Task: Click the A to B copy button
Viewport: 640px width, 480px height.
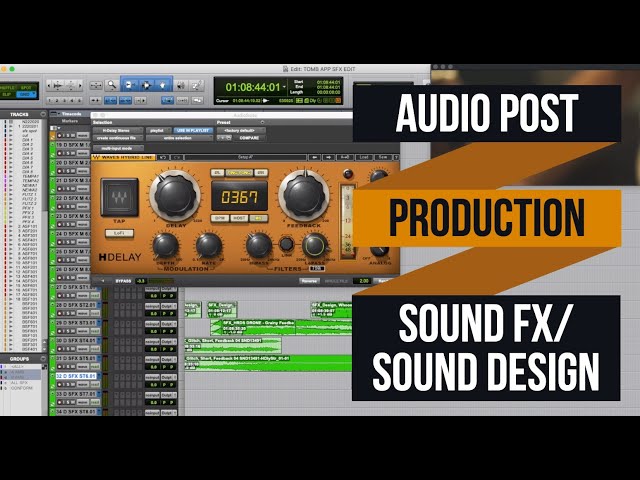Action: 345,157
